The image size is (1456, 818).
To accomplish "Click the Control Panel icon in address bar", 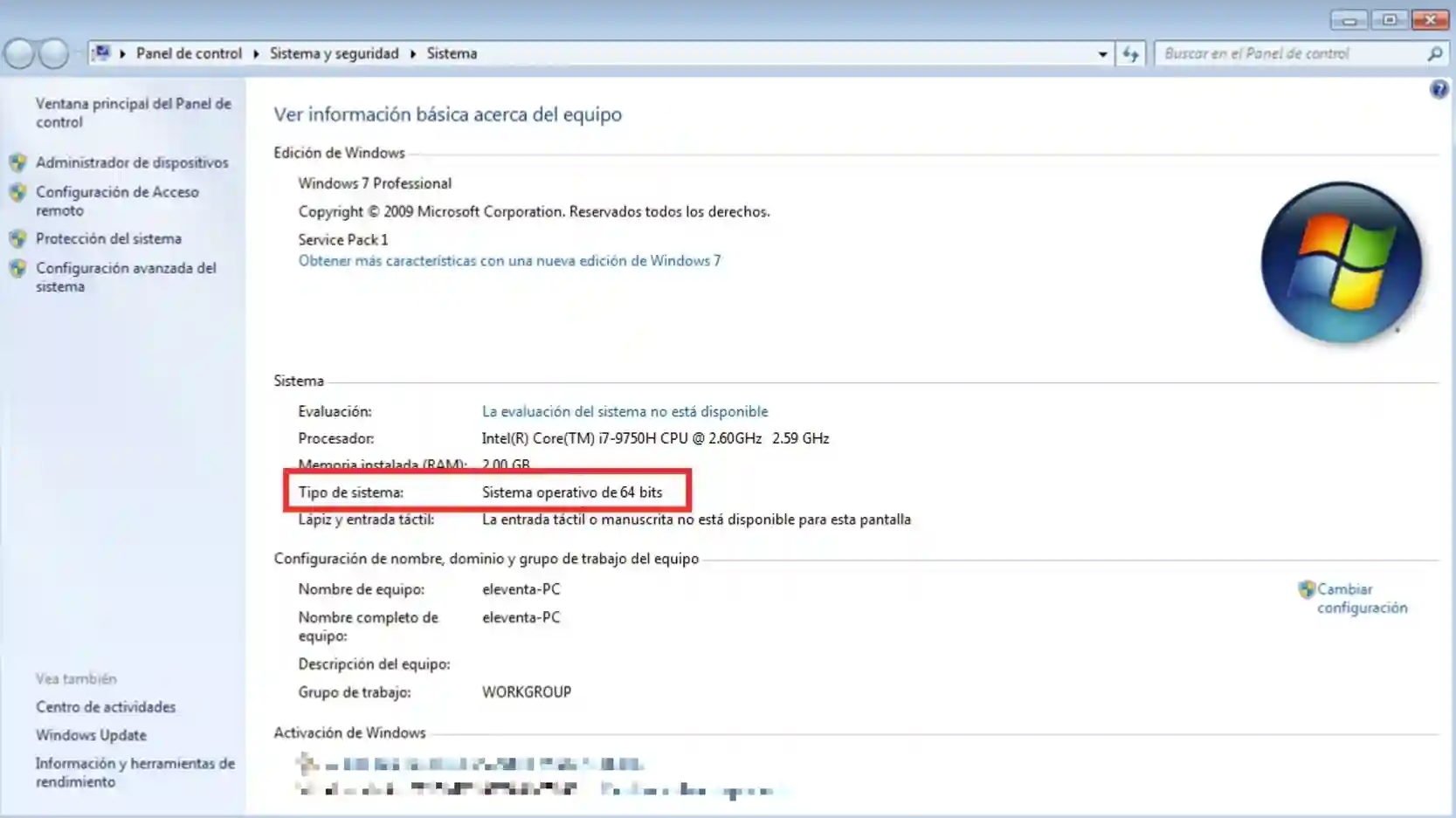I will [x=101, y=53].
